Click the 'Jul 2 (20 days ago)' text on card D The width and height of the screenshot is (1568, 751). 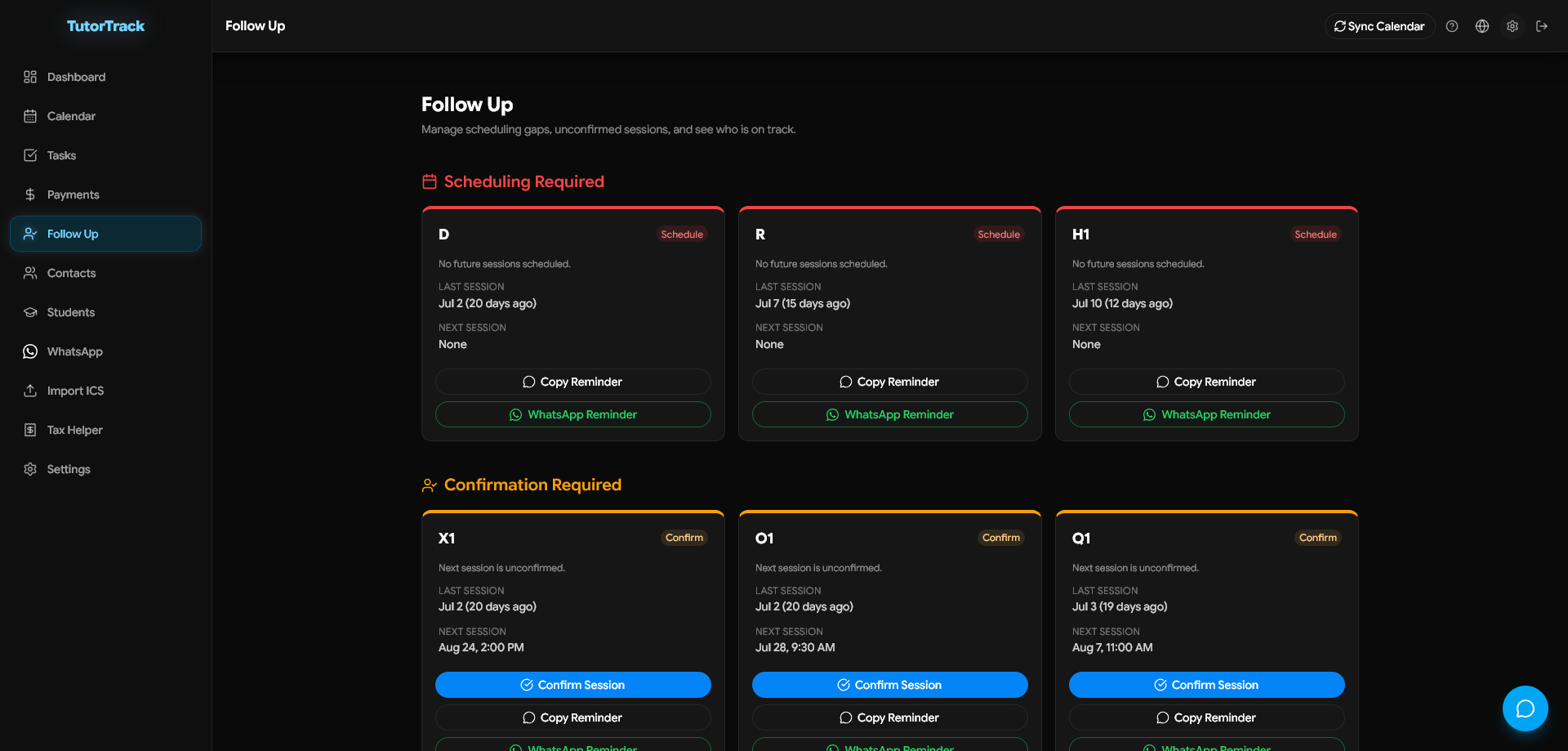point(488,303)
